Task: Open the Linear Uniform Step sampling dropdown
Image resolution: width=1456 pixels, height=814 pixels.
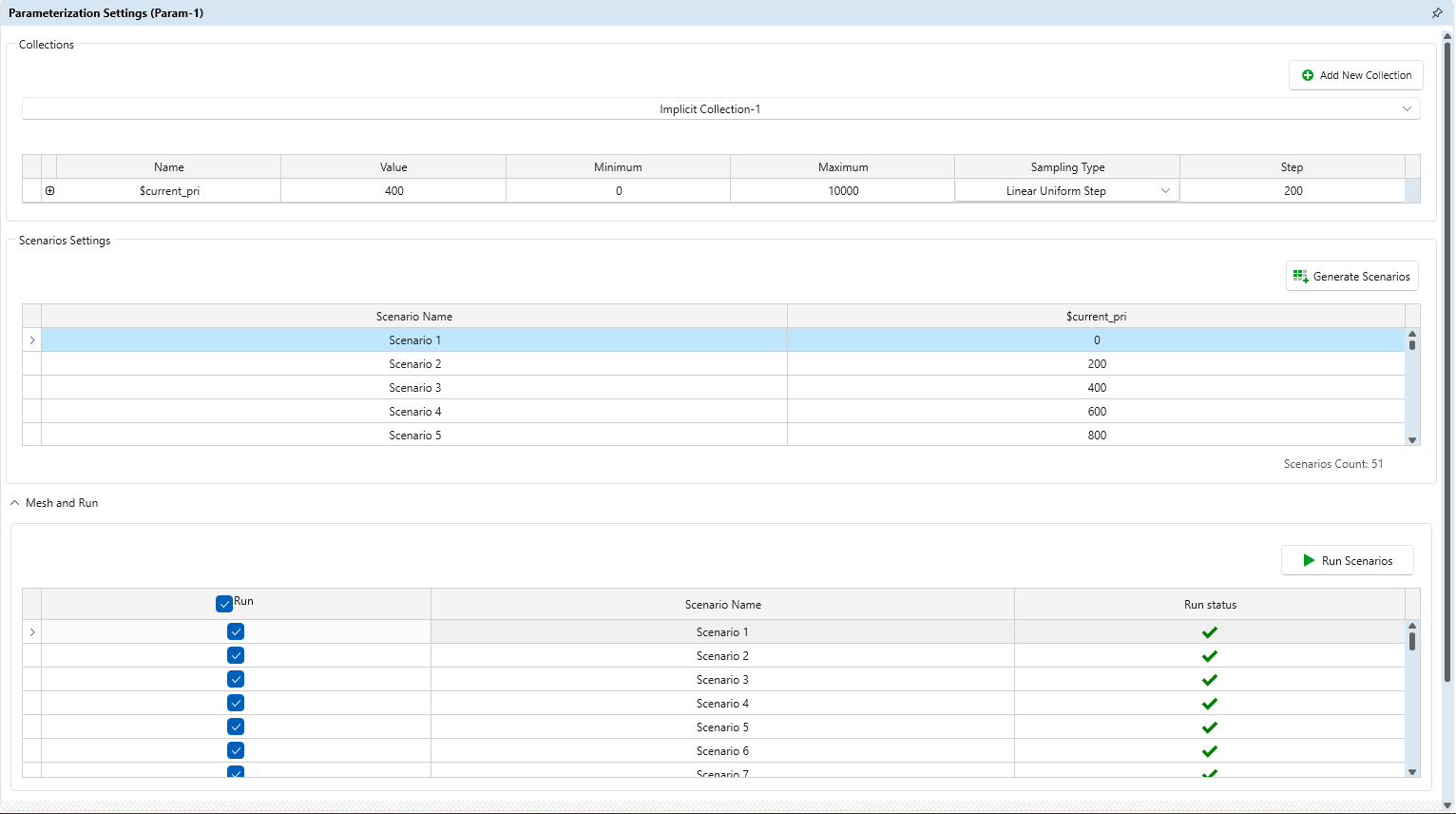Action: pos(1067,191)
